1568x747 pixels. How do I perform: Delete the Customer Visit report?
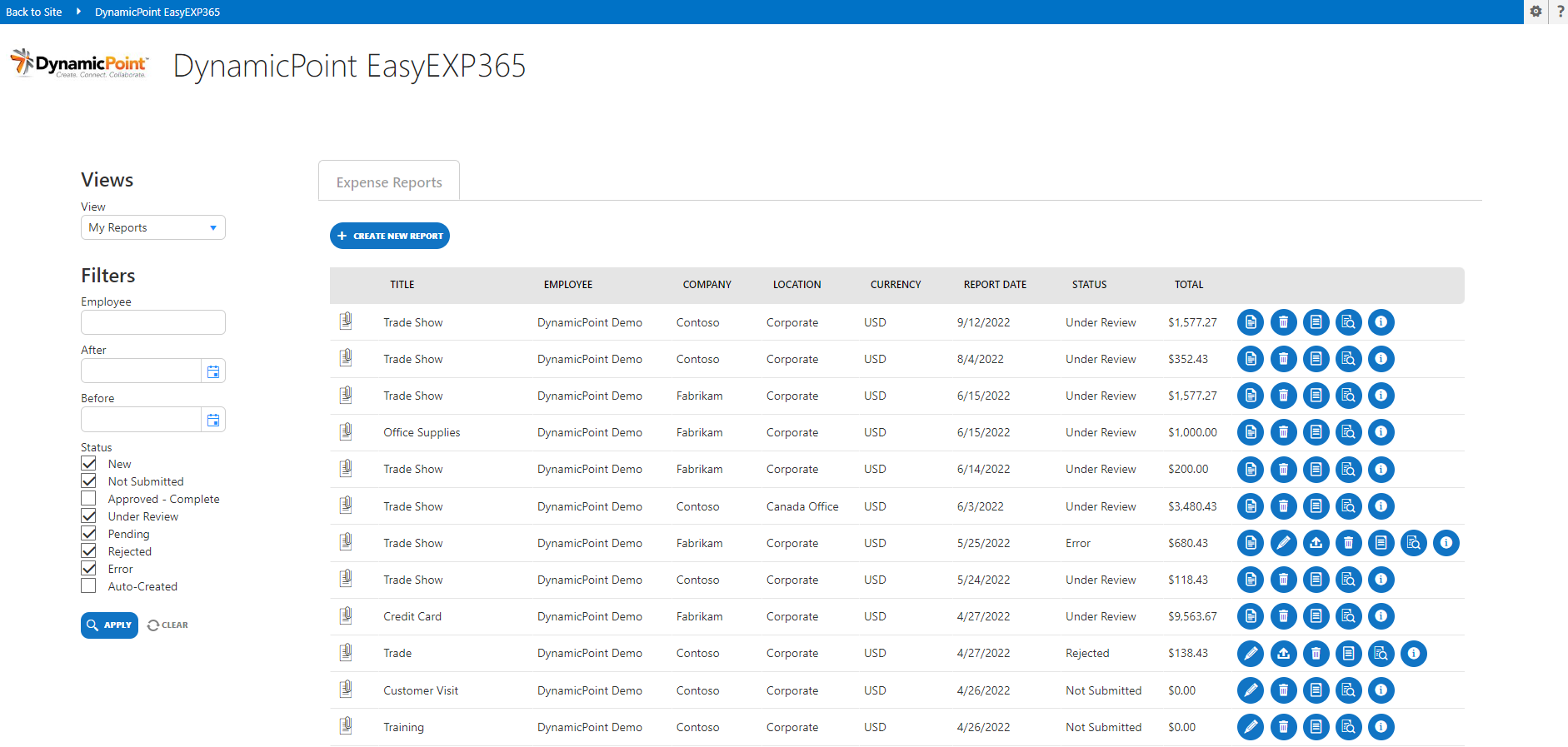tap(1283, 690)
